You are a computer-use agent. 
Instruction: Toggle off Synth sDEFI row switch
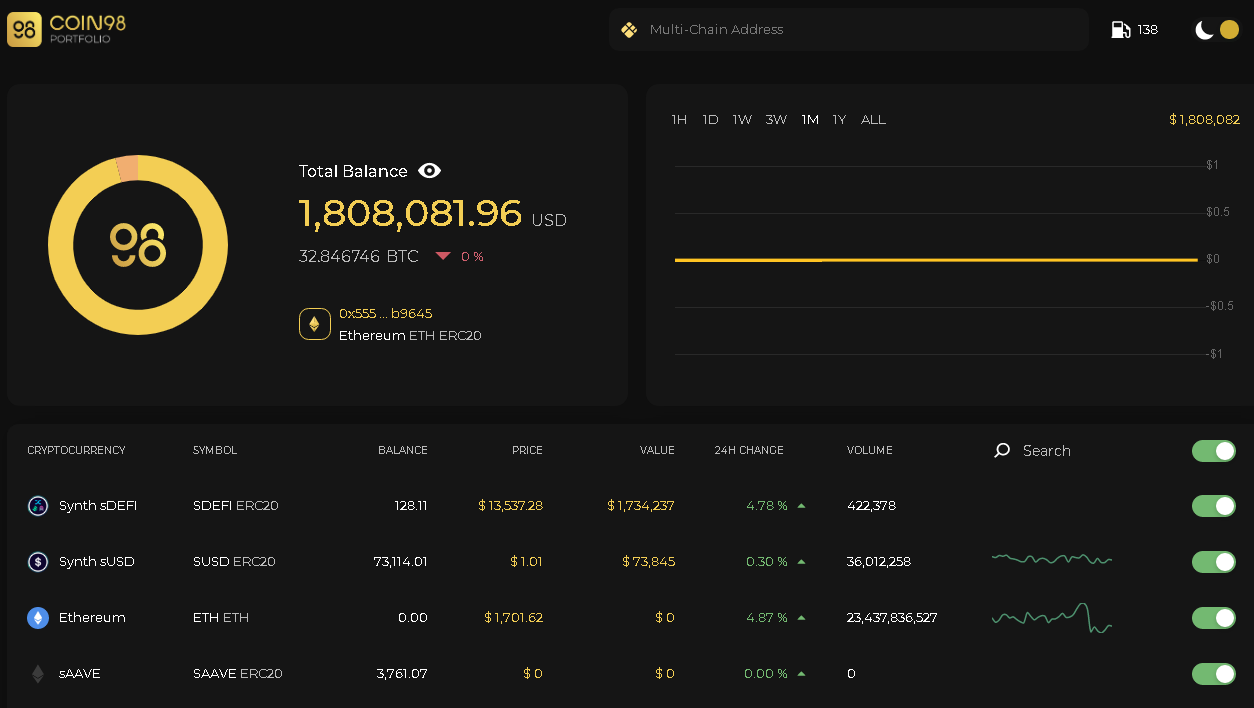click(1214, 506)
